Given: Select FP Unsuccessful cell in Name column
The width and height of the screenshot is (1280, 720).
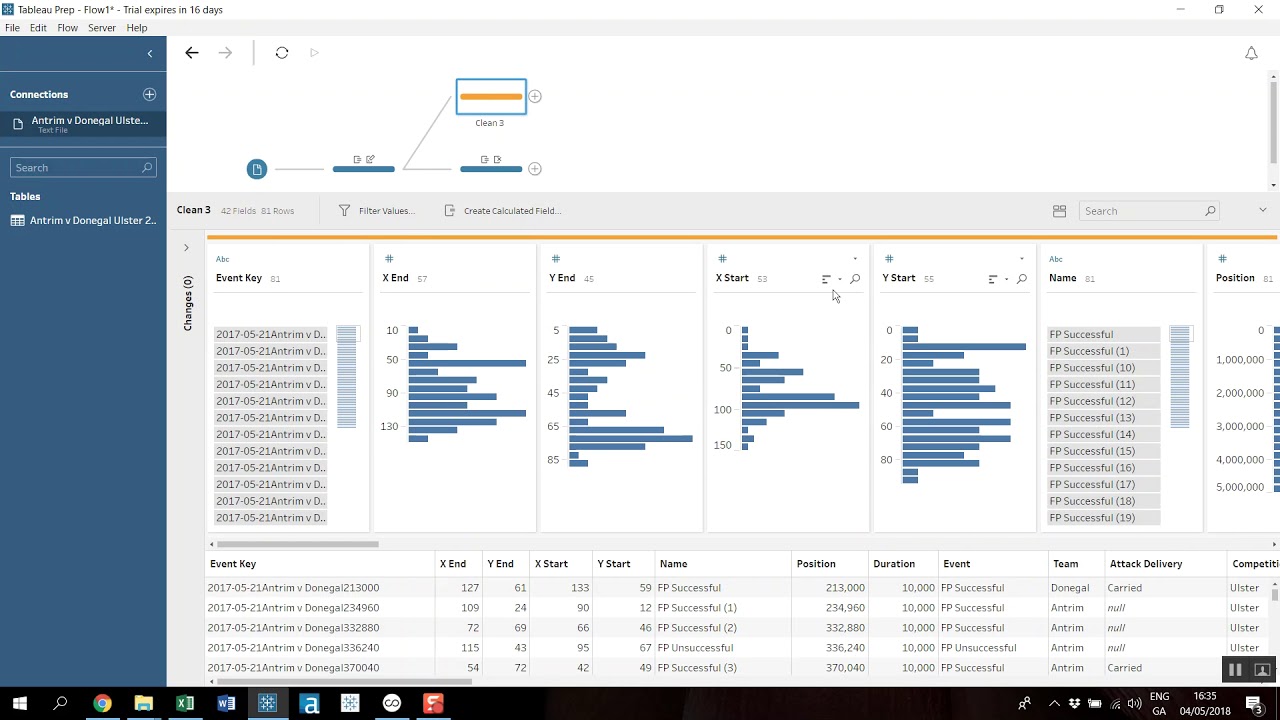Looking at the screenshot, I should point(695,648).
